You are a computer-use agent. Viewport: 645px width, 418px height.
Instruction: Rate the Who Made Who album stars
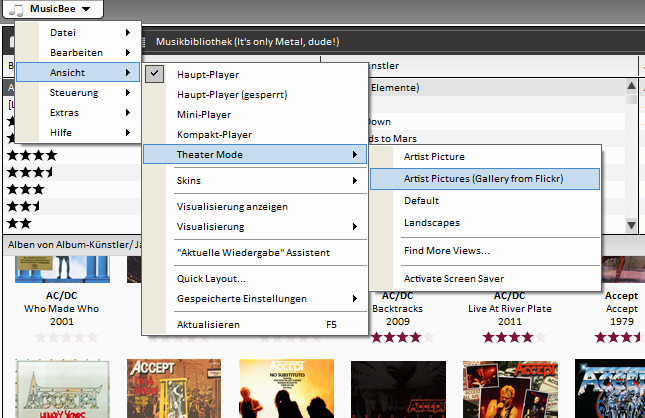[67, 337]
